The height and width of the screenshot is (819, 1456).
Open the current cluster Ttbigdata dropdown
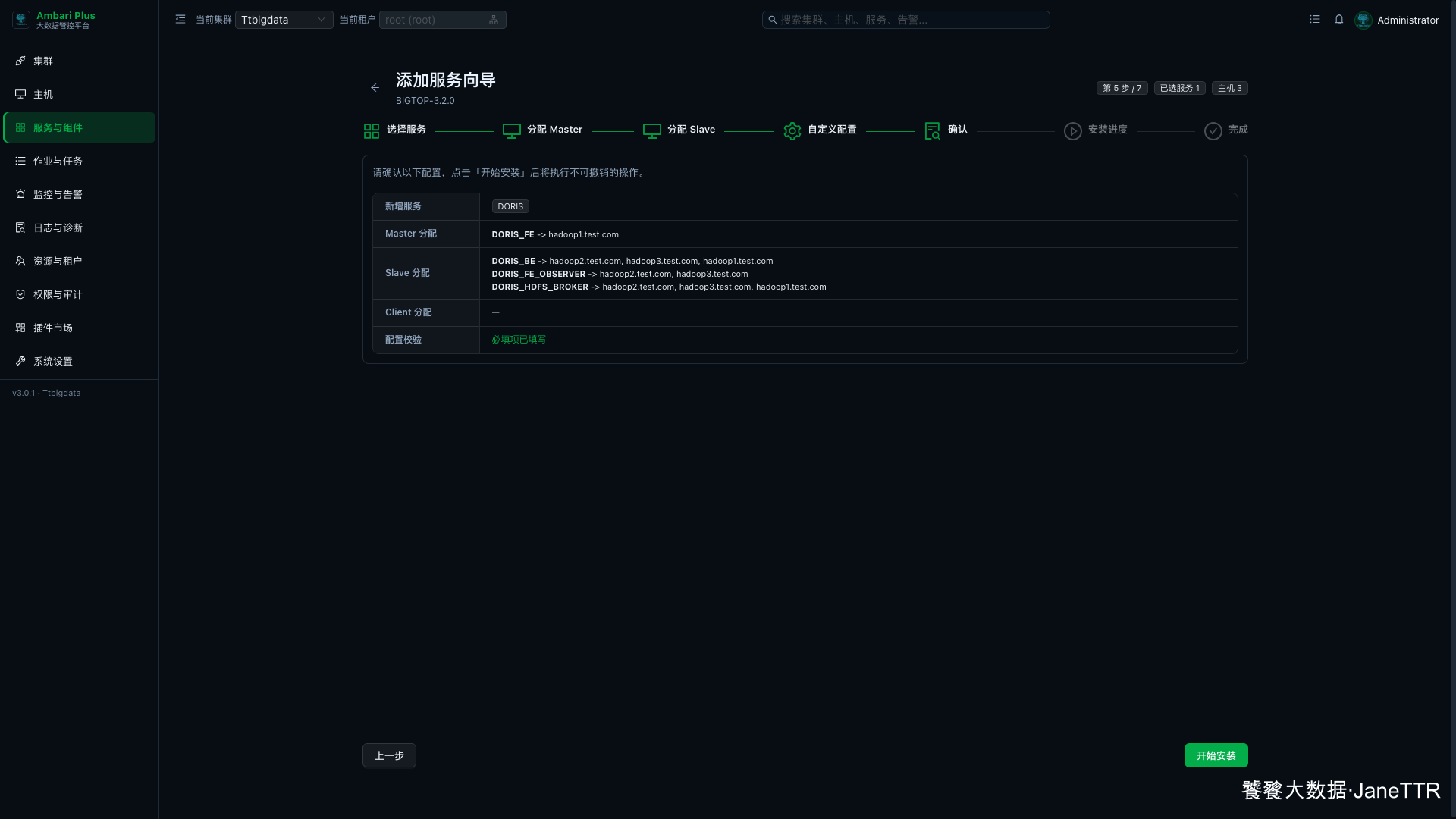pyautogui.click(x=284, y=20)
